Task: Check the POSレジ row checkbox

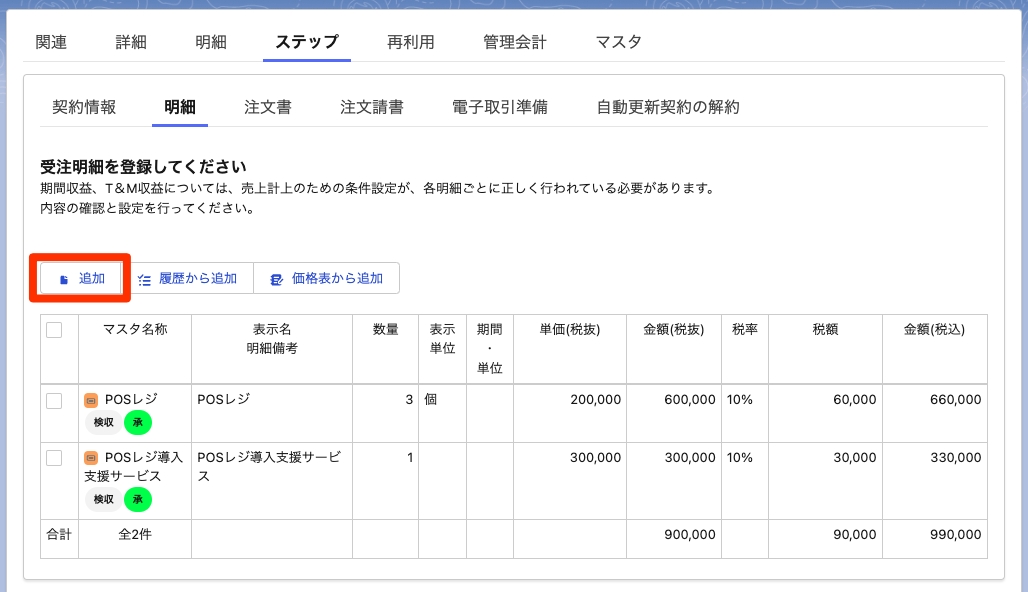Action: point(54,401)
